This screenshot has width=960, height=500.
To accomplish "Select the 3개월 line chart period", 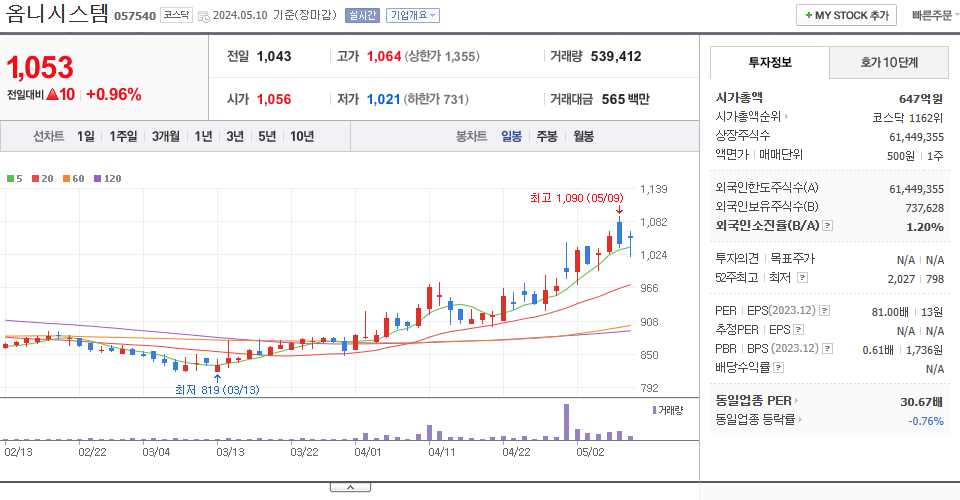I will pos(165,136).
